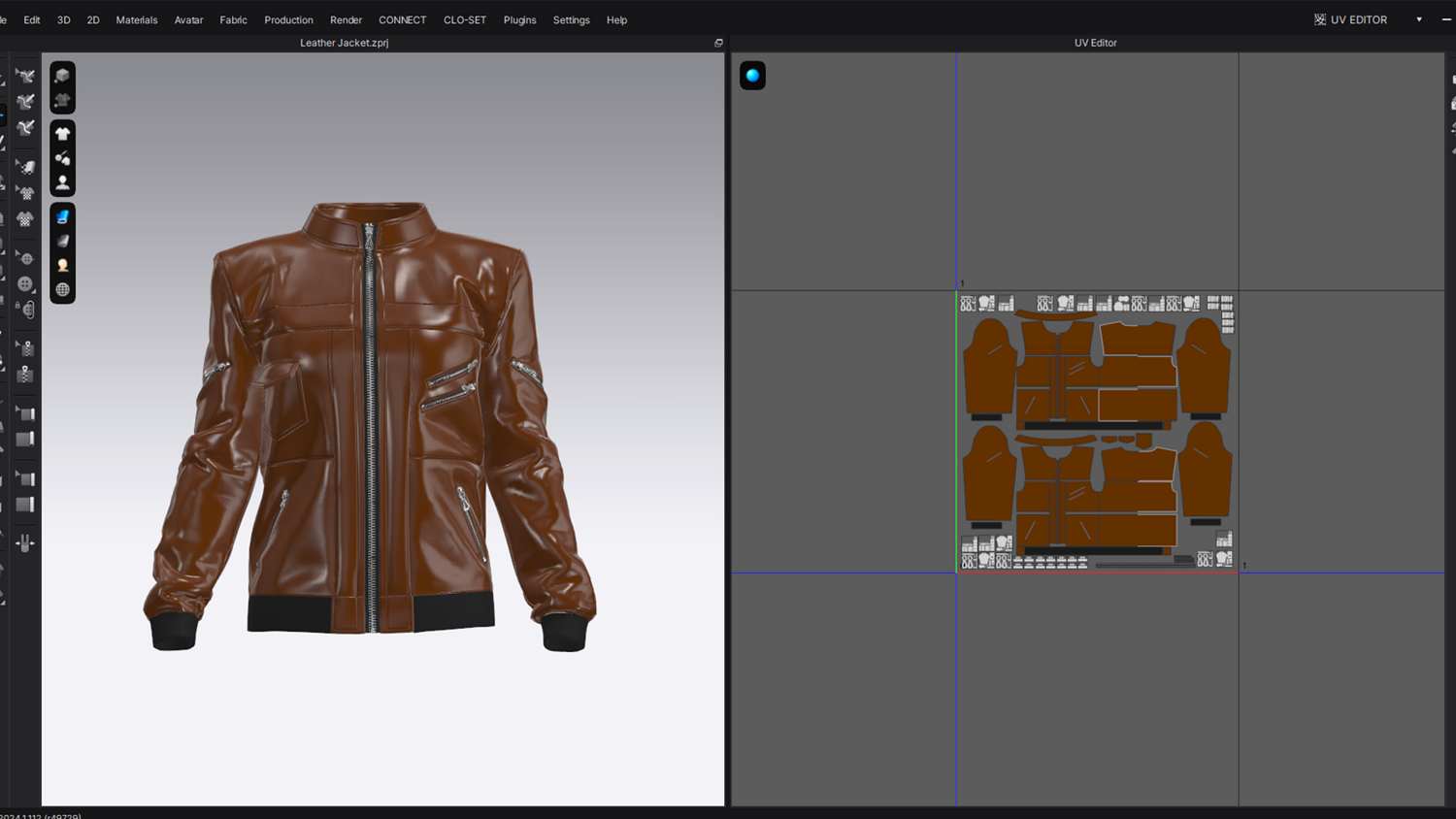Click the gray fabric surface style icon
The height and width of the screenshot is (819, 1456).
coord(62,241)
